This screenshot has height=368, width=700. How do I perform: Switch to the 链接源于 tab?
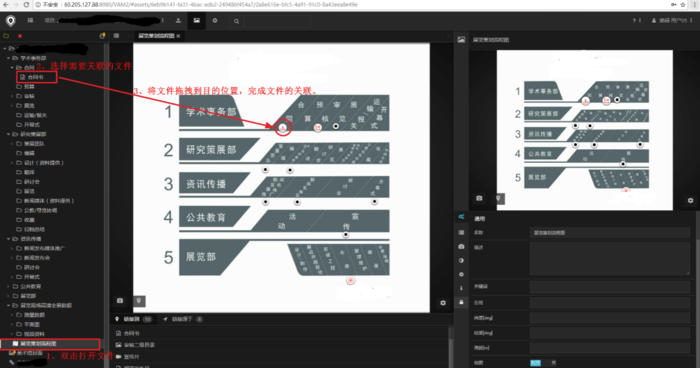(x=183, y=319)
